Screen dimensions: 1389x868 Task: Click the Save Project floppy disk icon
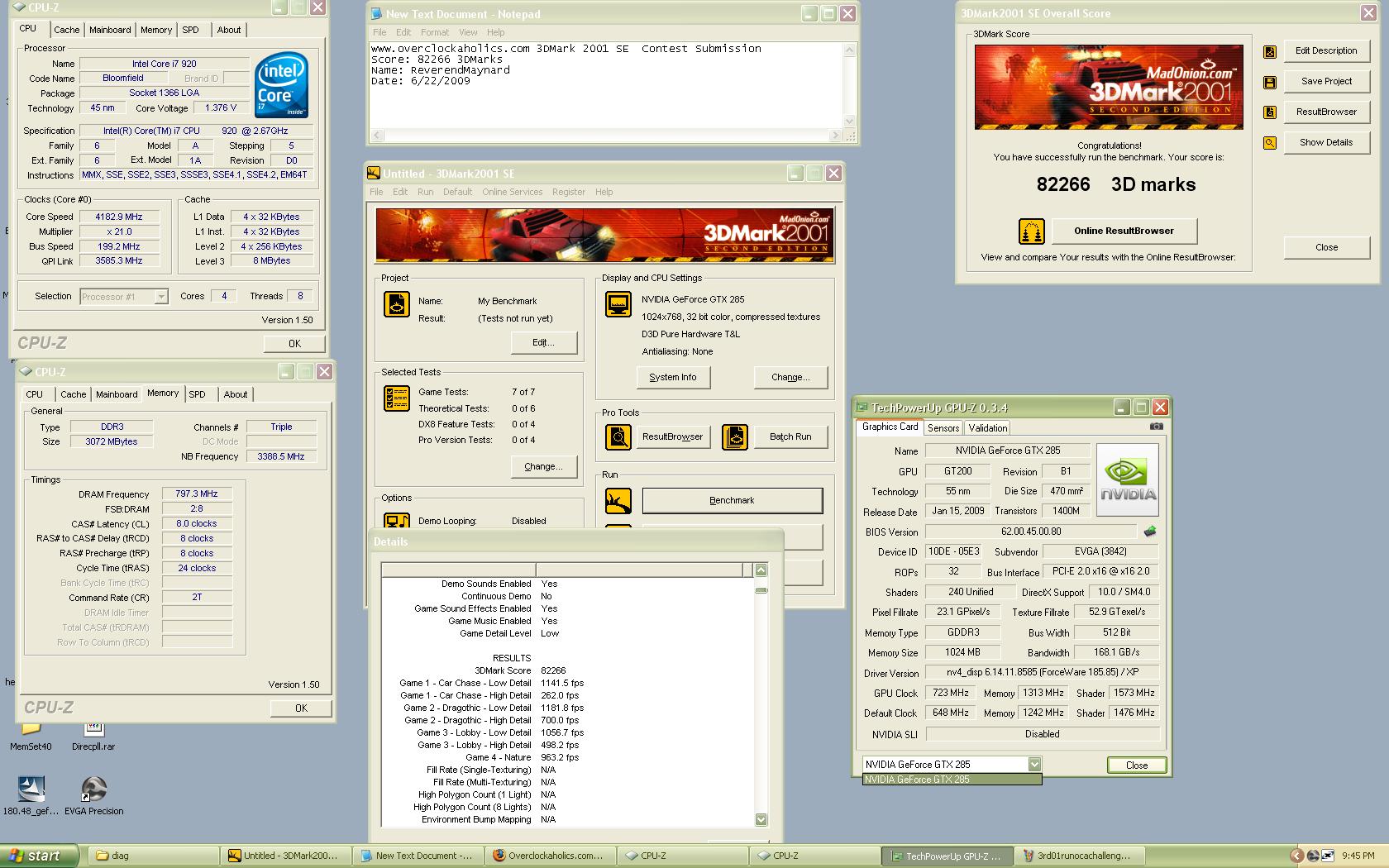point(1270,82)
